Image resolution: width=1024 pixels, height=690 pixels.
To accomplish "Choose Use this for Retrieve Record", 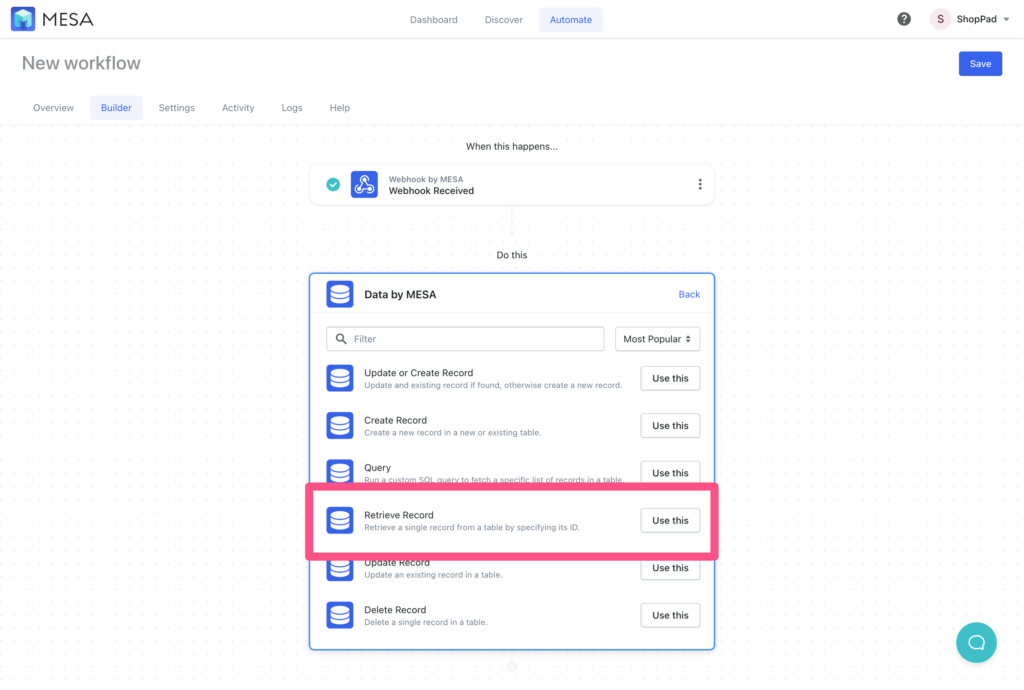I will 670,520.
